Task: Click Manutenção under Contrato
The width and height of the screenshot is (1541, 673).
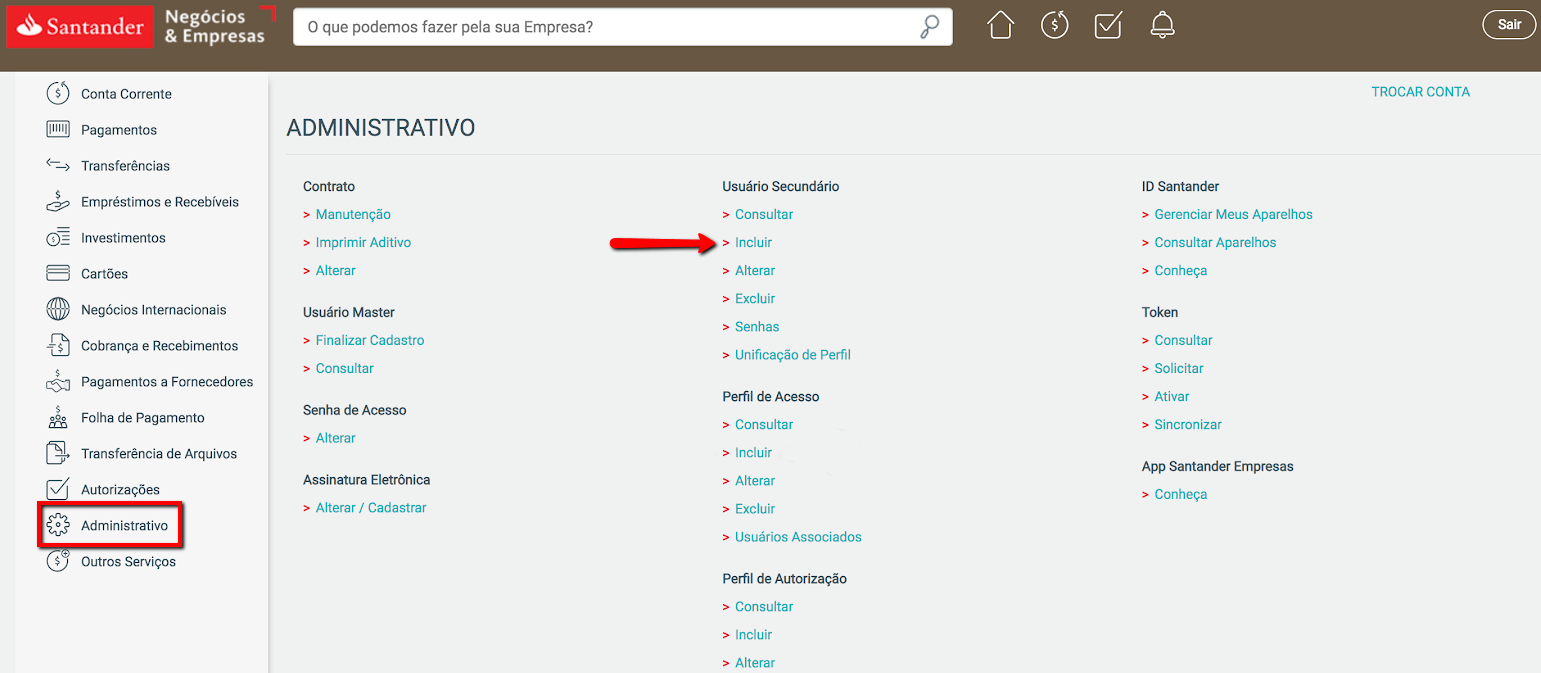Action: point(353,214)
